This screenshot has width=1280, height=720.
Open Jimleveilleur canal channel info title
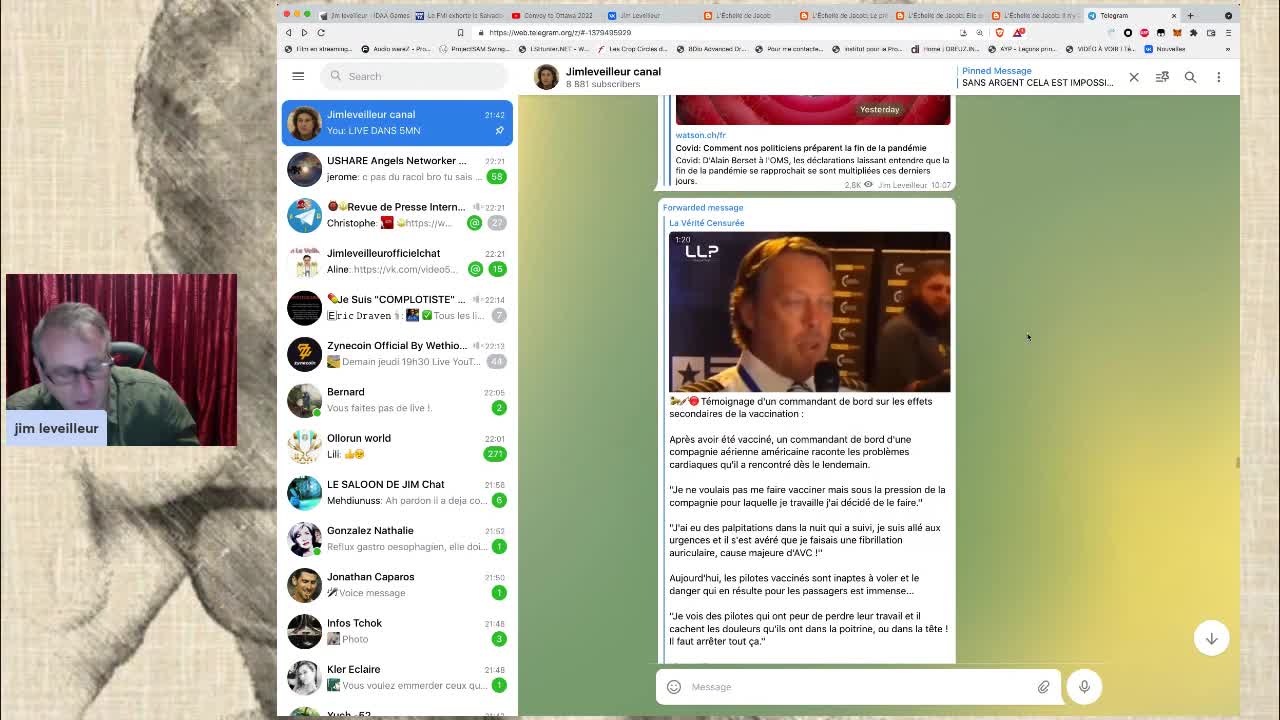tap(613, 71)
